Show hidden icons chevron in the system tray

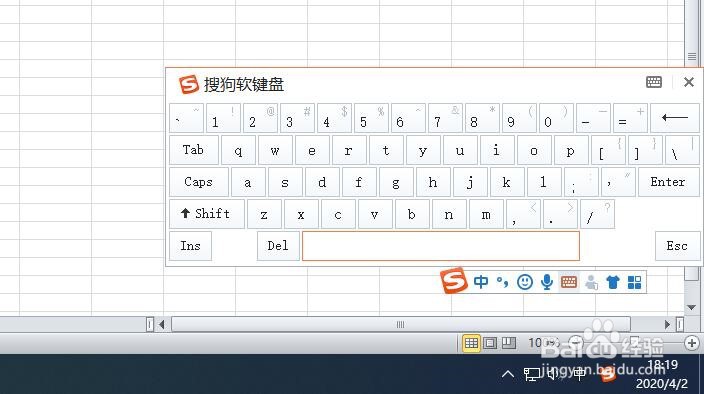tap(508, 374)
